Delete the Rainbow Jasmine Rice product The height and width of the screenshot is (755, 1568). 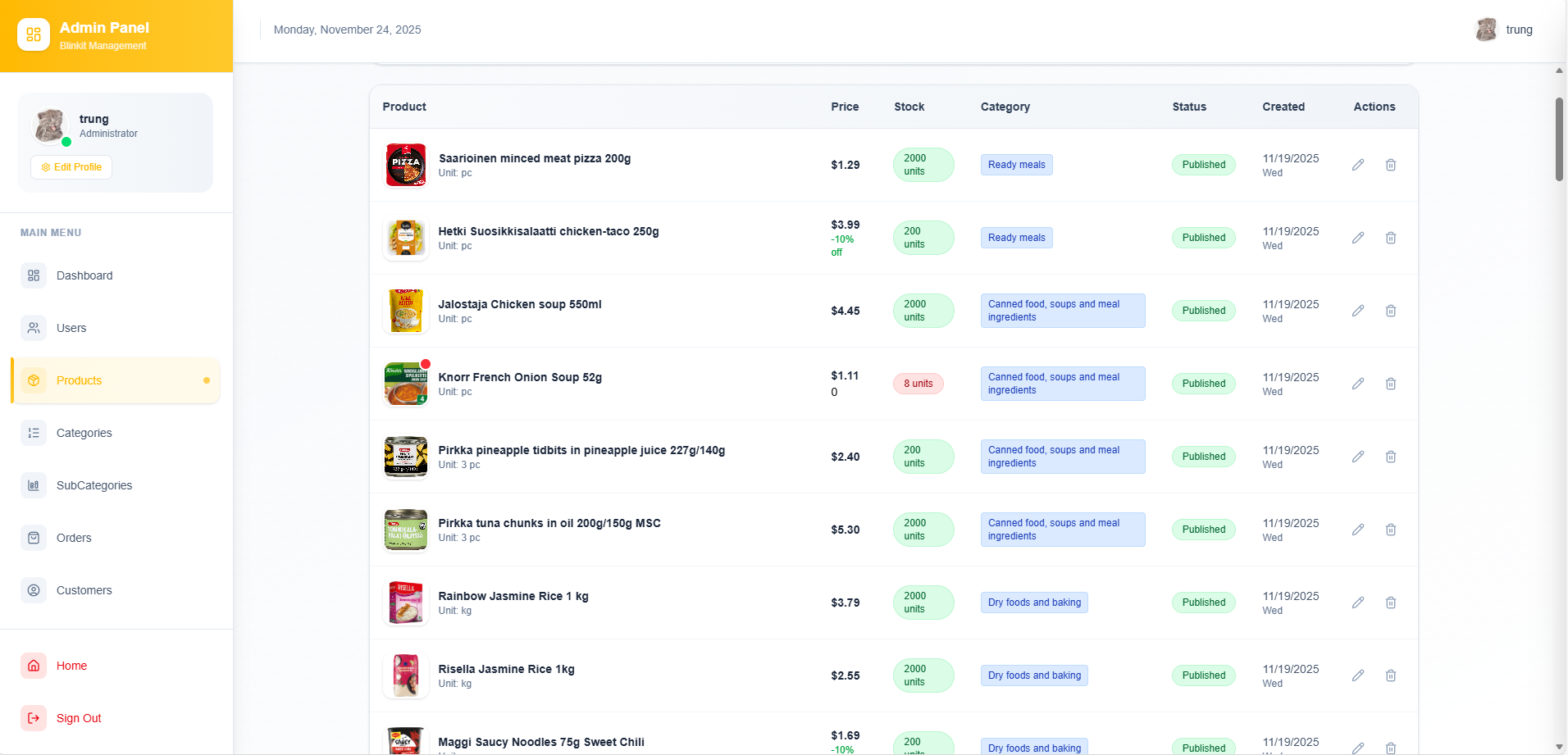pos(1391,603)
